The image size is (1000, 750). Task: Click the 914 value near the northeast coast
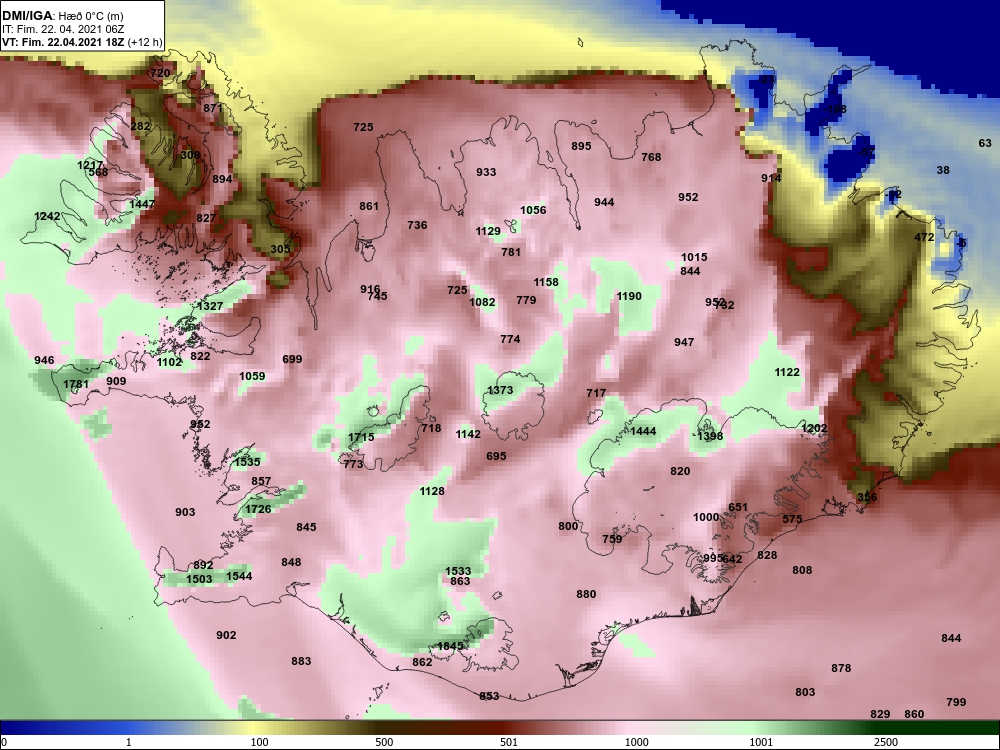771,178
